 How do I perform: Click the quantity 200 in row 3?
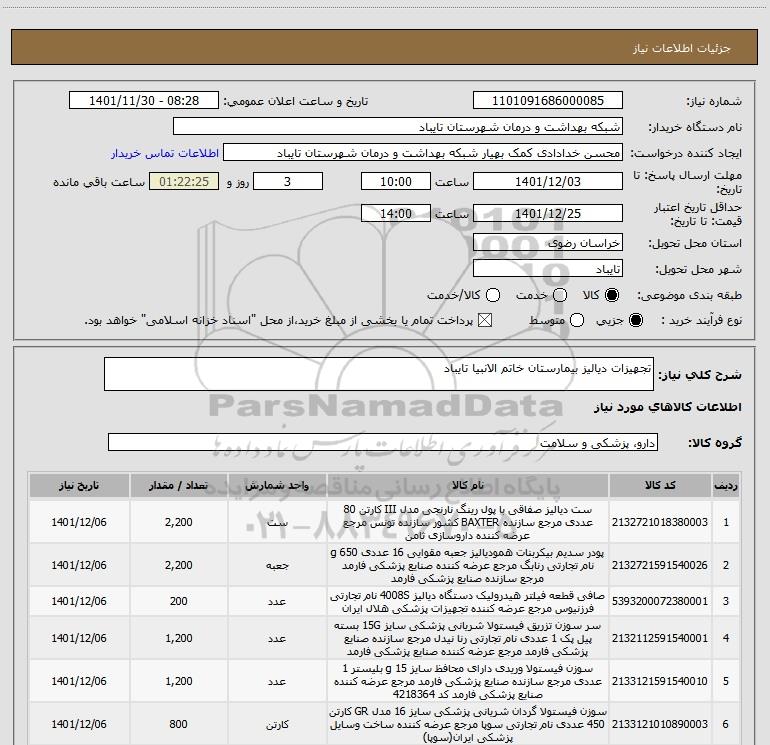(x=179, y=601)
